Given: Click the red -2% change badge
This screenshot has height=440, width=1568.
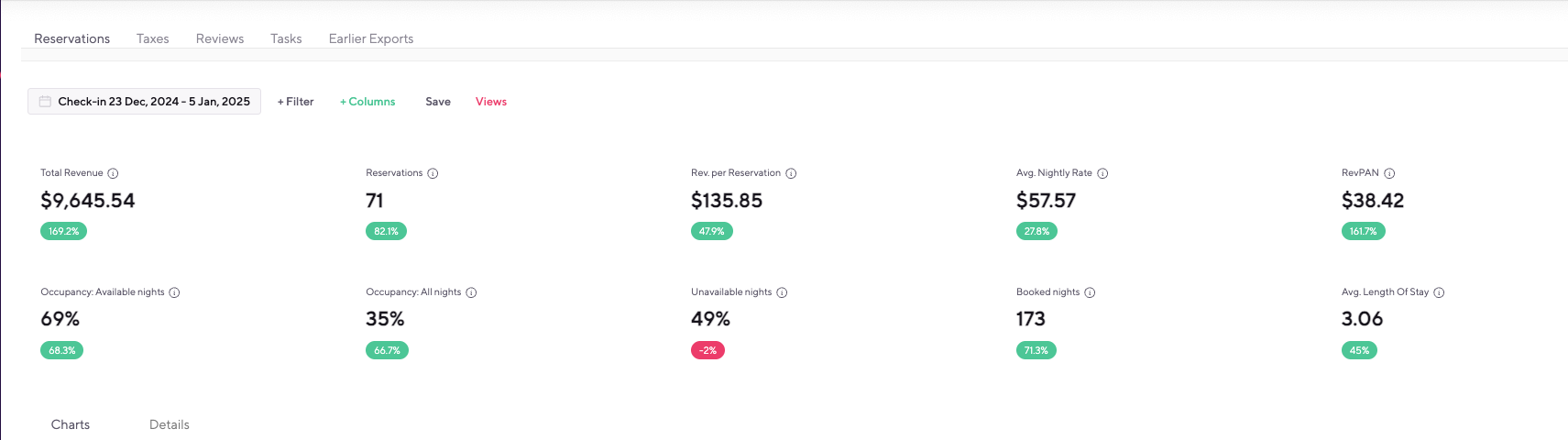Looking at the screenshot, I should (707, 350).
